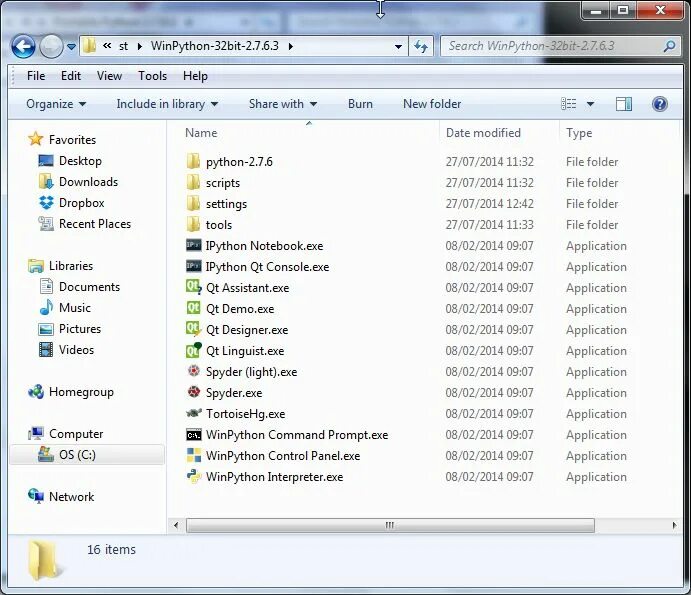Expand the breadcrumb arrow after WinPython-32bit-2.7.6.3
Image resolution: width=691 pixels, height=595 pixels.
tap(291, 46)
